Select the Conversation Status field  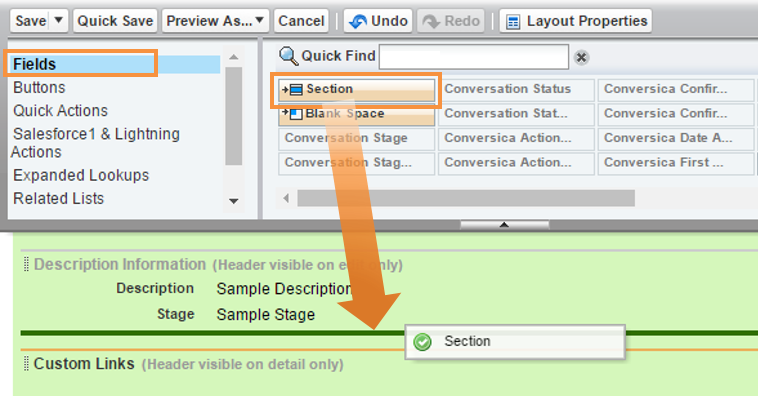(x=516, y=89)
